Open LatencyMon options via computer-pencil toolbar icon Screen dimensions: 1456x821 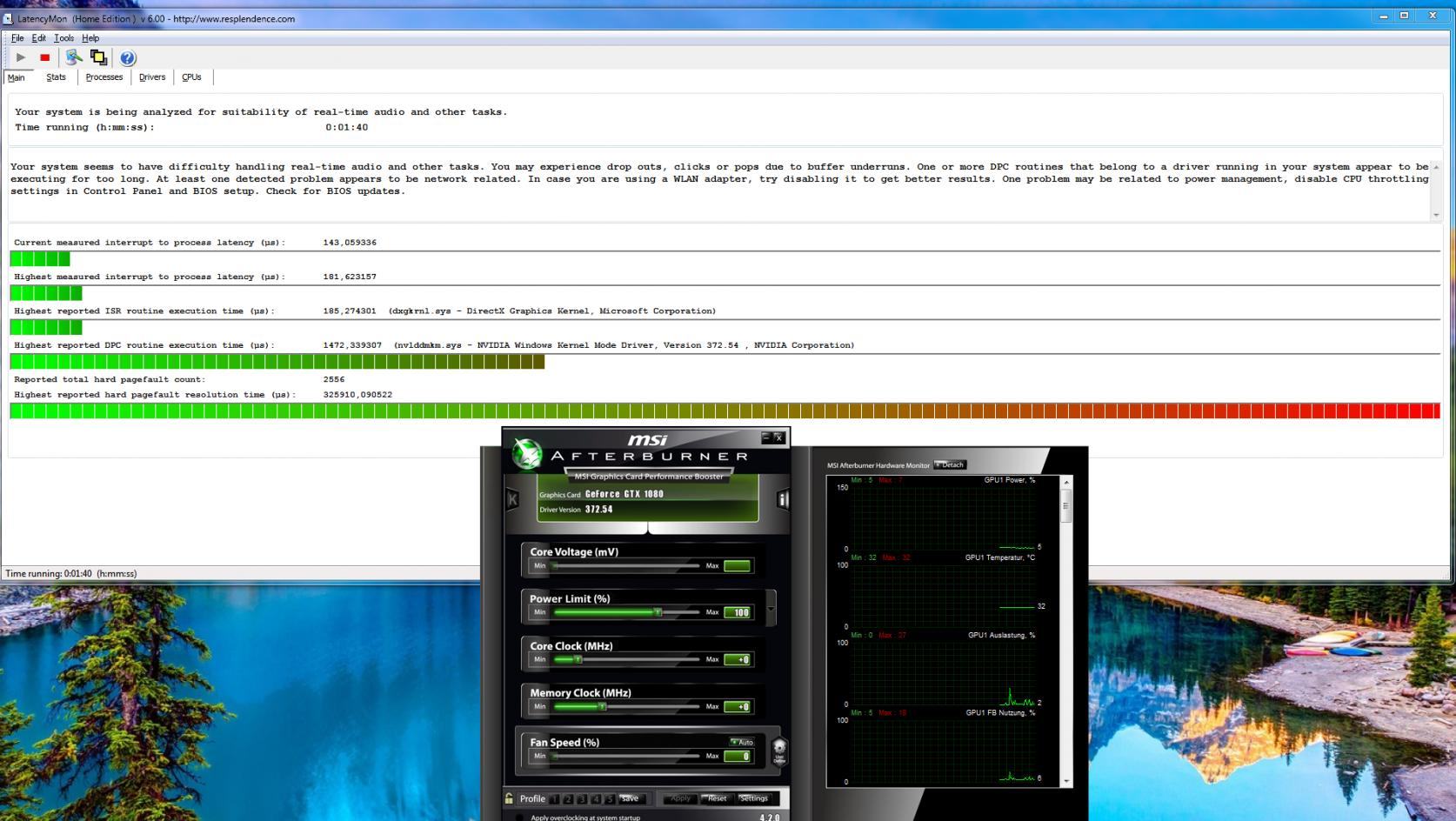(x=74, y=57)
